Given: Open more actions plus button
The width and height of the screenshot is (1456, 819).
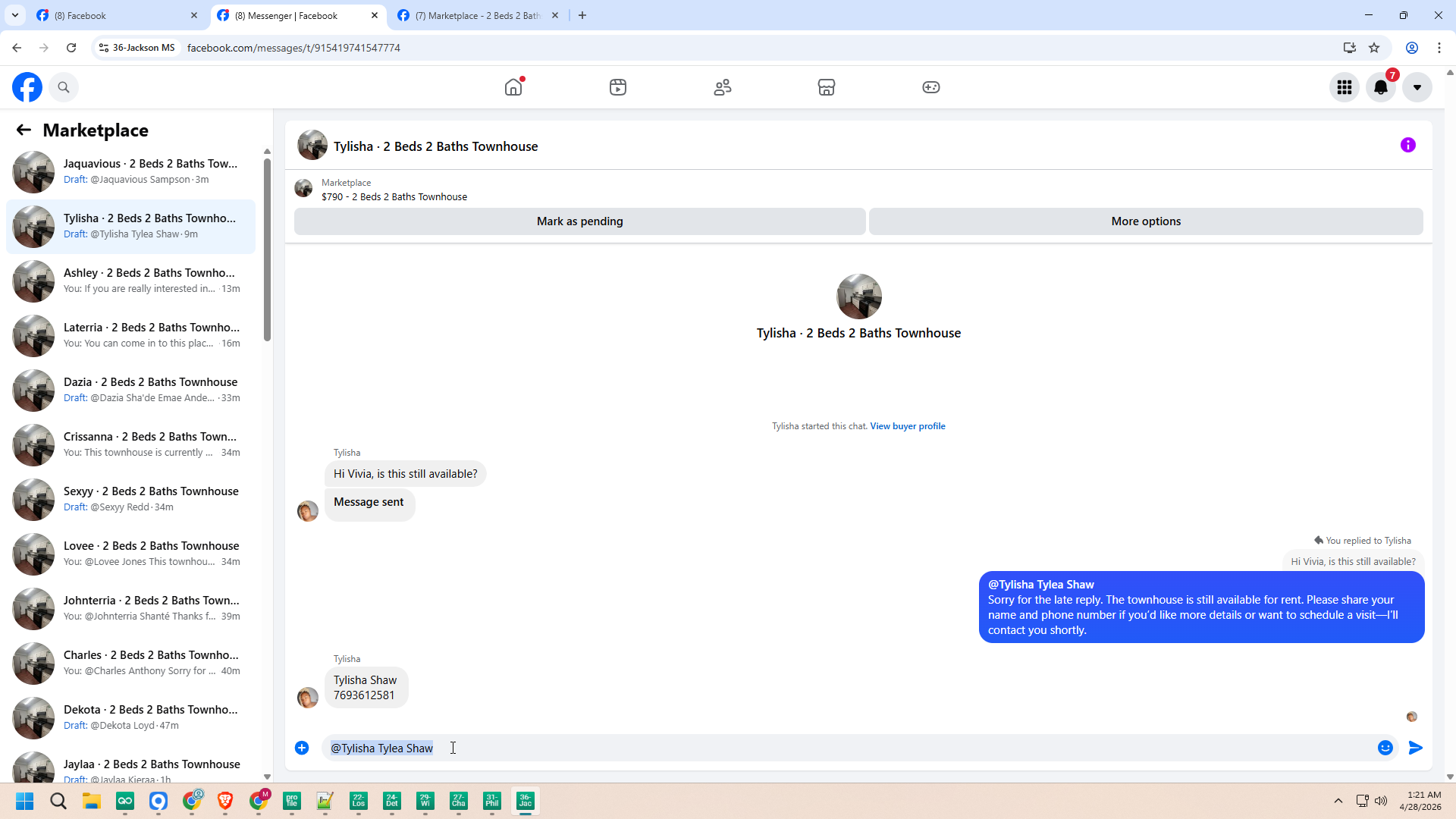Looking at the screenshot, I should coord(302,748).
